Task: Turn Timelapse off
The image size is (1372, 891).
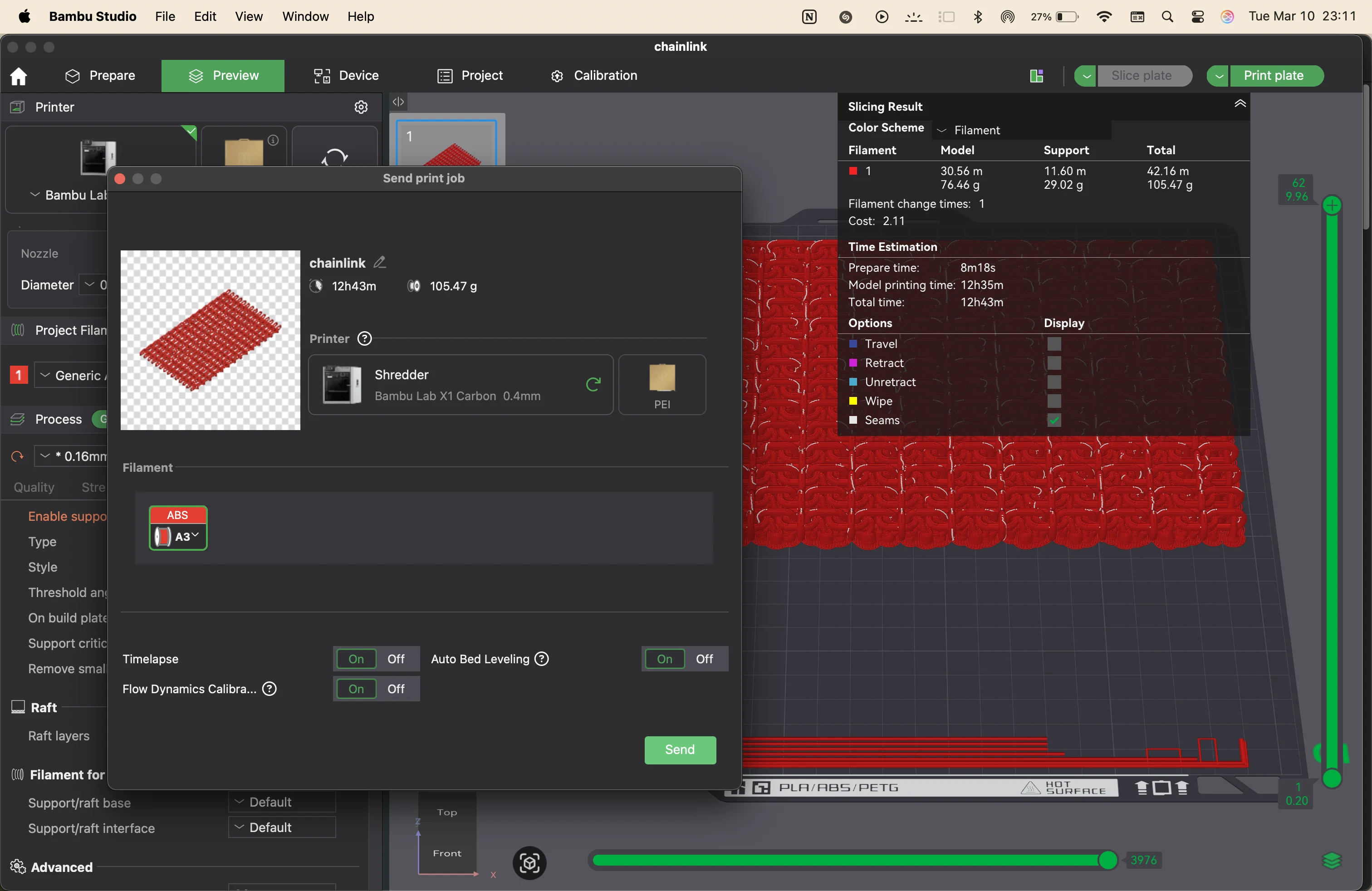Action: click(x=396, y=659)
